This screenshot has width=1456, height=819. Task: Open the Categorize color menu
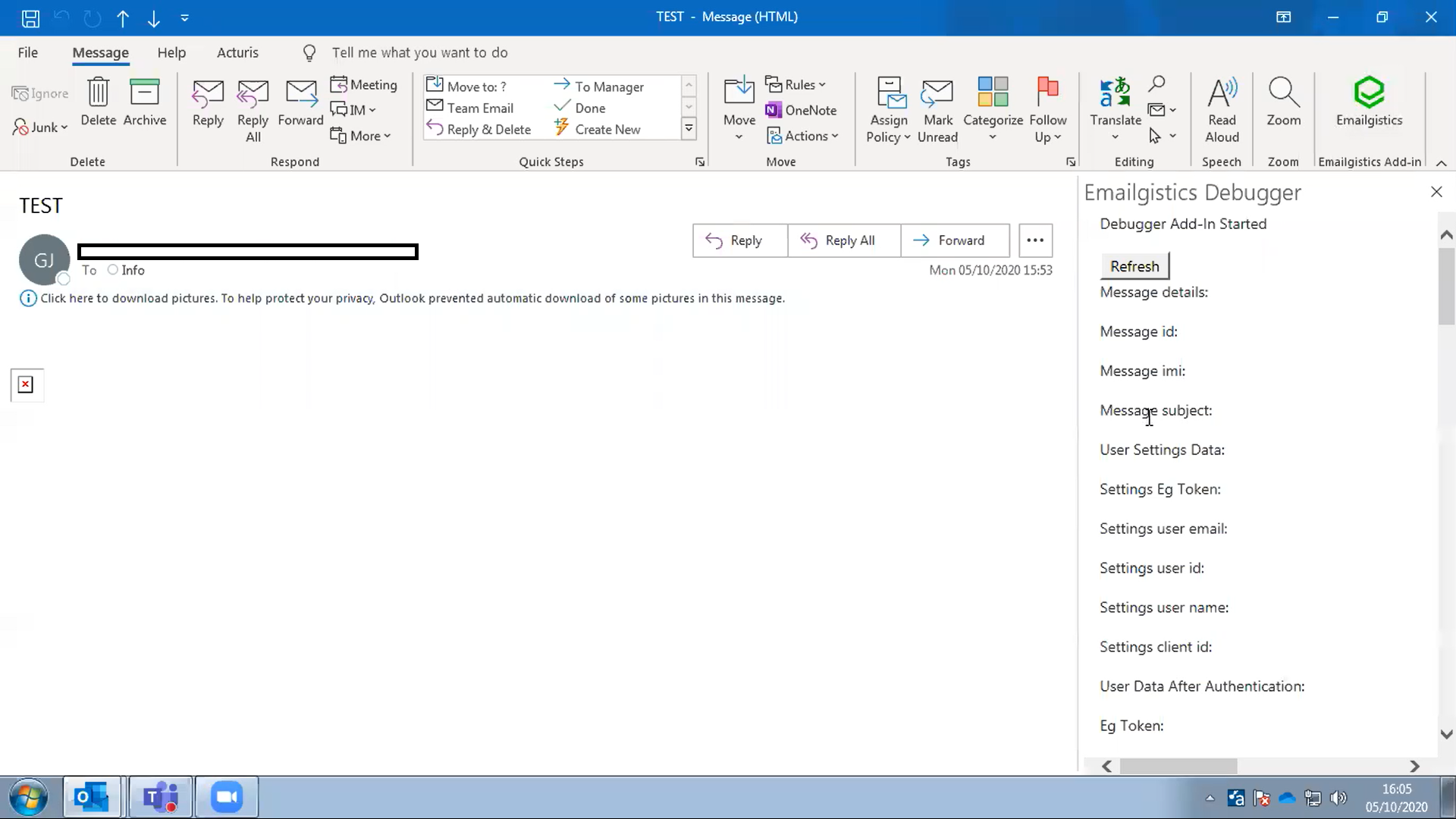click(993, 111)
